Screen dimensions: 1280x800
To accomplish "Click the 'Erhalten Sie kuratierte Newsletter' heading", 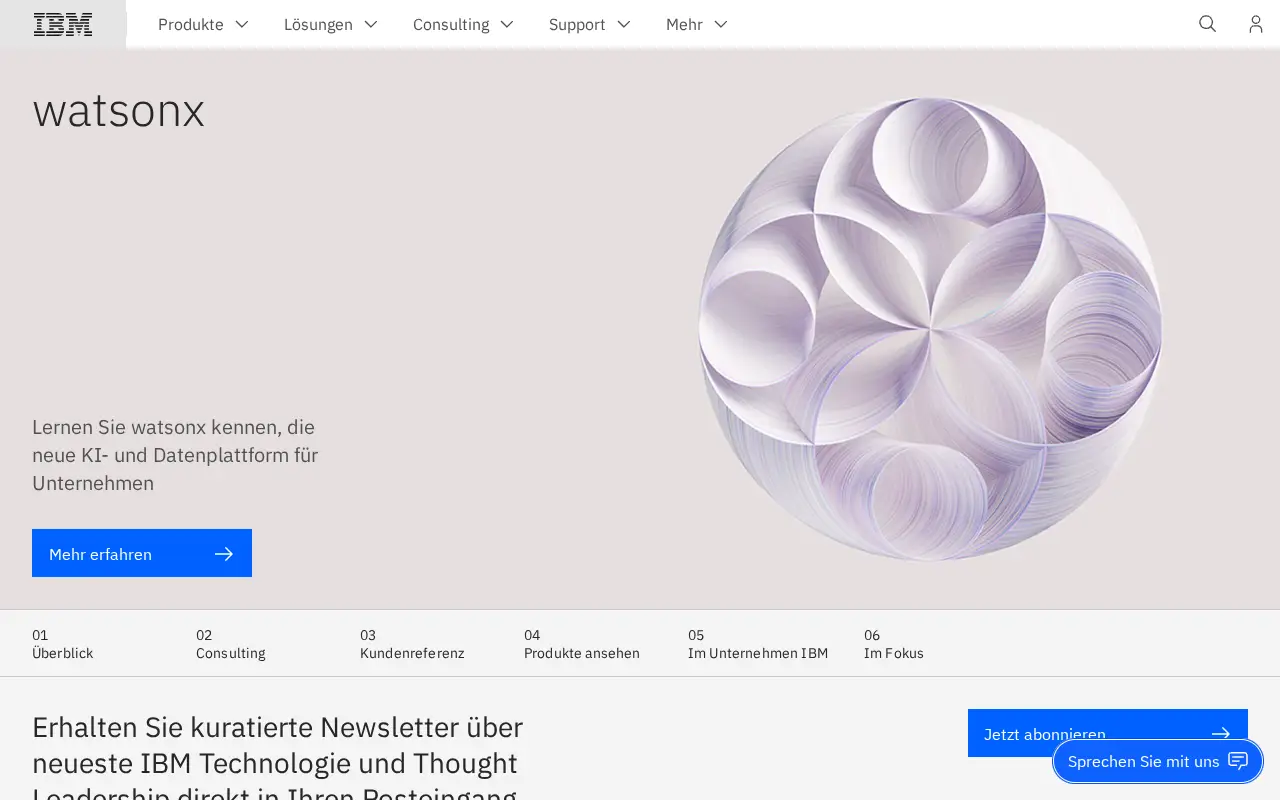I will tap(278, 763).
